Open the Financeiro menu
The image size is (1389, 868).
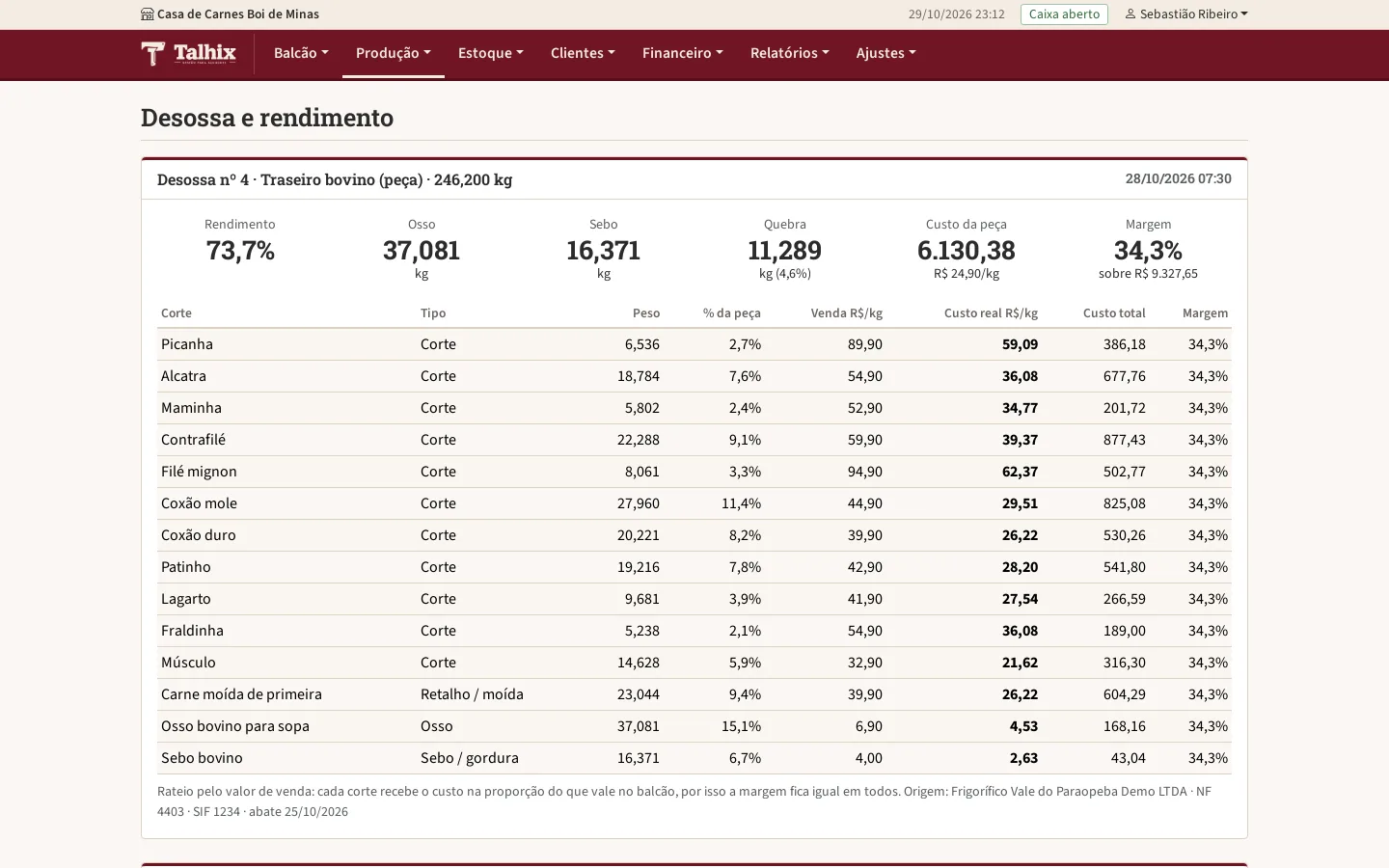(683, 53)
